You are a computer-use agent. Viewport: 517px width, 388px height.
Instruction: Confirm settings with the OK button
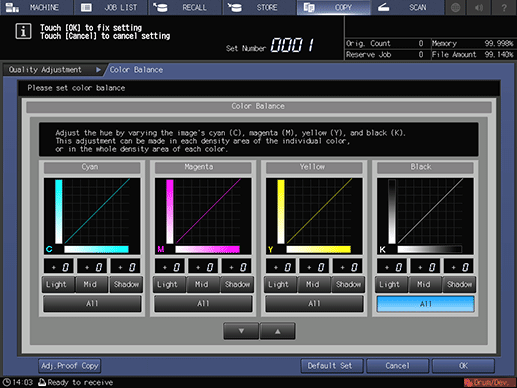[463, 366]
